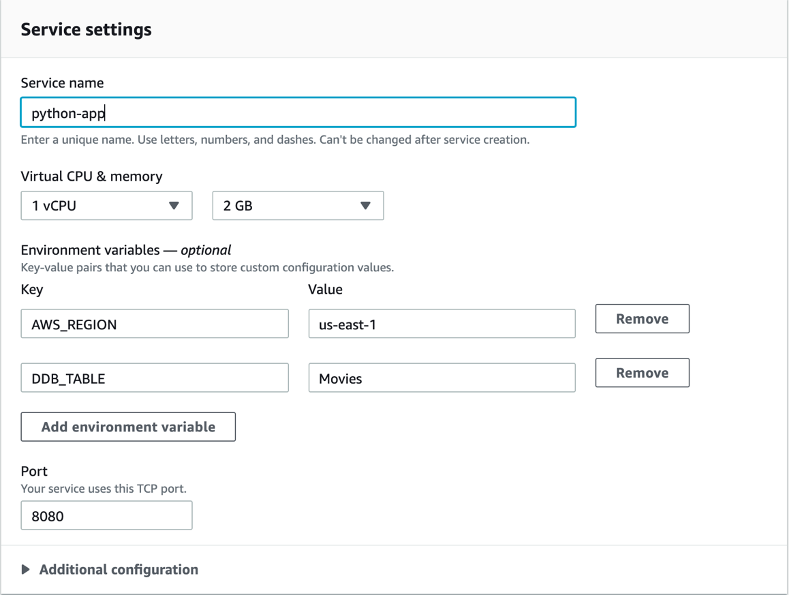The image size is (789, 595).
Task: Select the DDB_TABLE key field
Action: tap(154, 378)
